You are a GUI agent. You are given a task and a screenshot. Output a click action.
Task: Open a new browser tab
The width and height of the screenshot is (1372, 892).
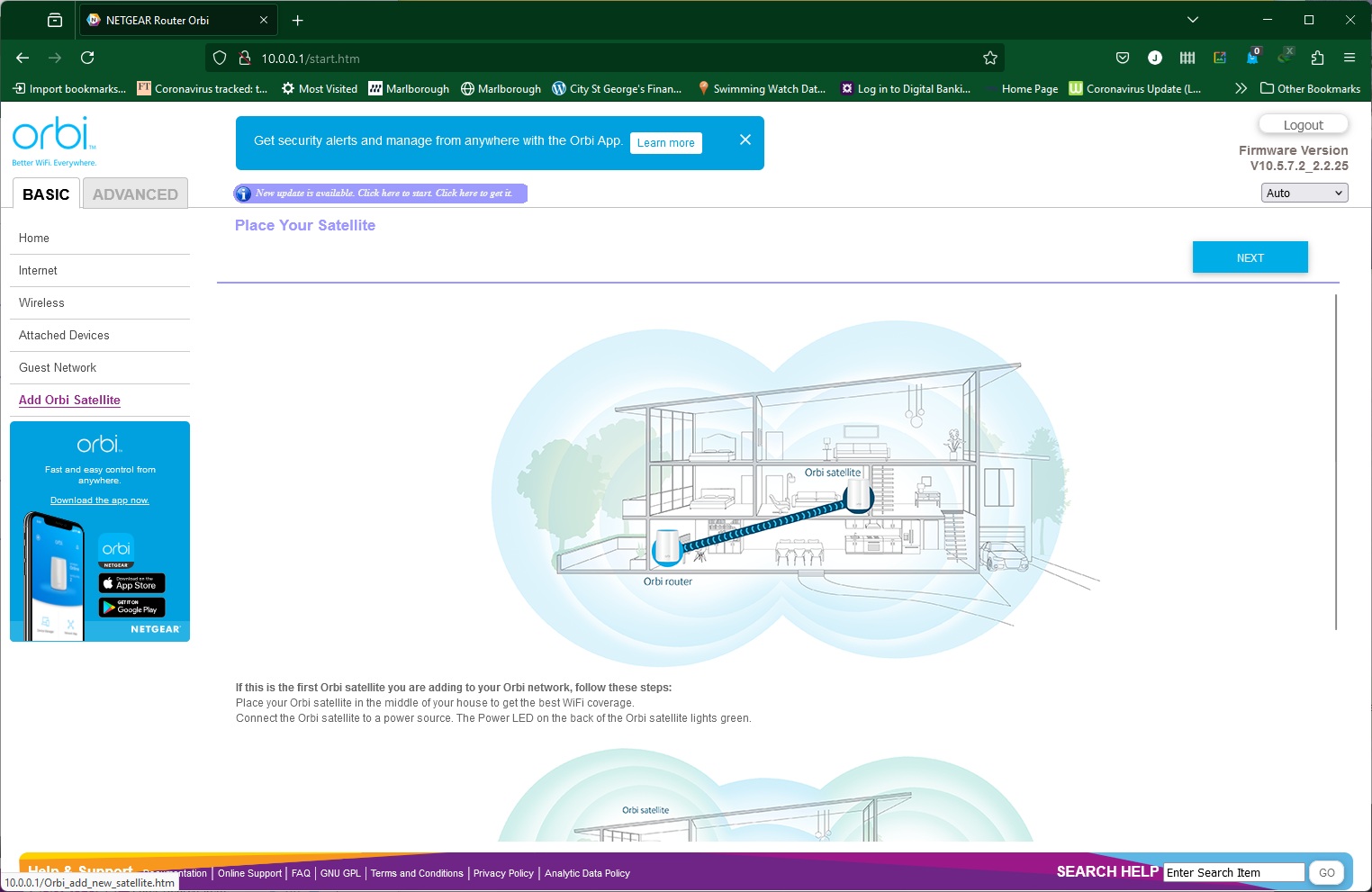(x=298, y=20)
